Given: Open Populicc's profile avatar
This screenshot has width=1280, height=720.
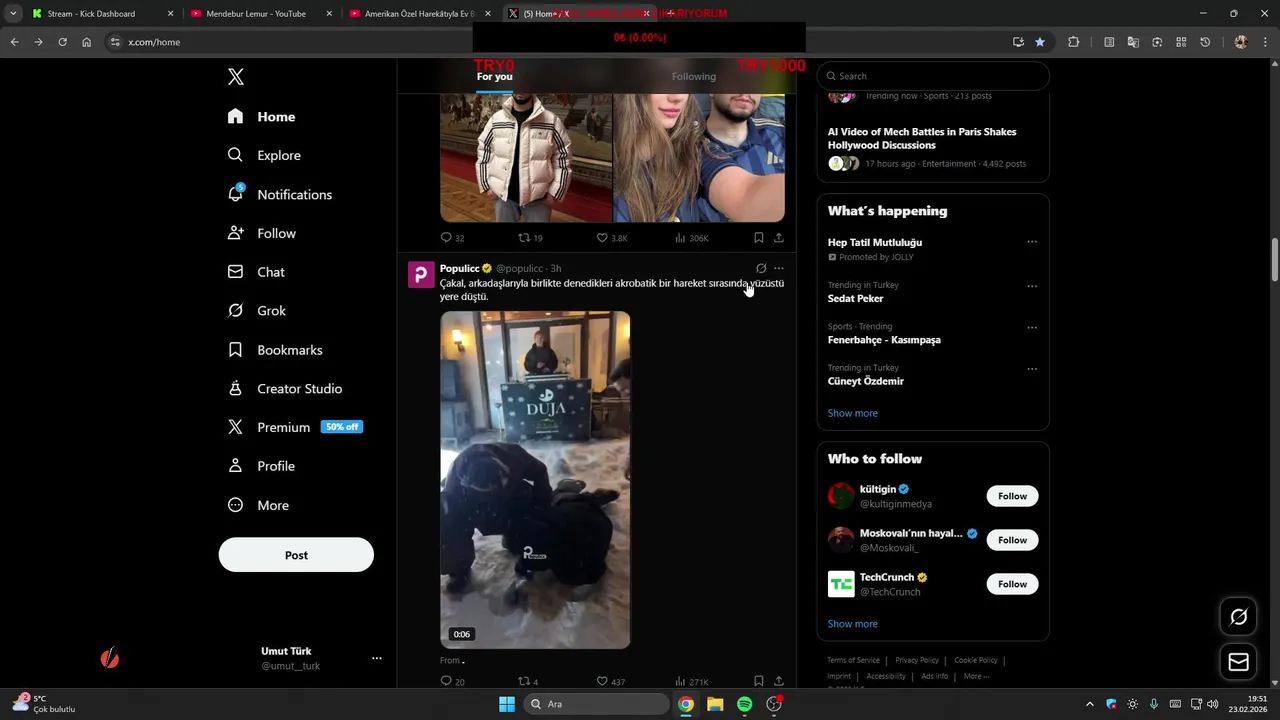Looking at the screenshot, I should click(421, 275).
